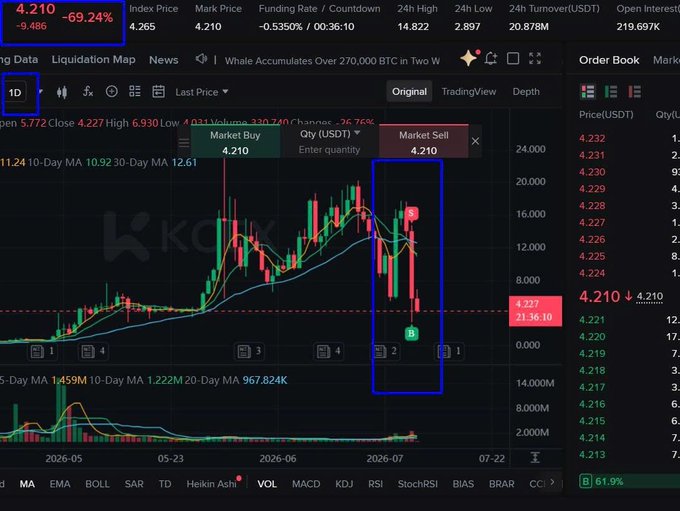Click the add/compare plus circle icon
The image size is (680, 511).
click(111, 92)
